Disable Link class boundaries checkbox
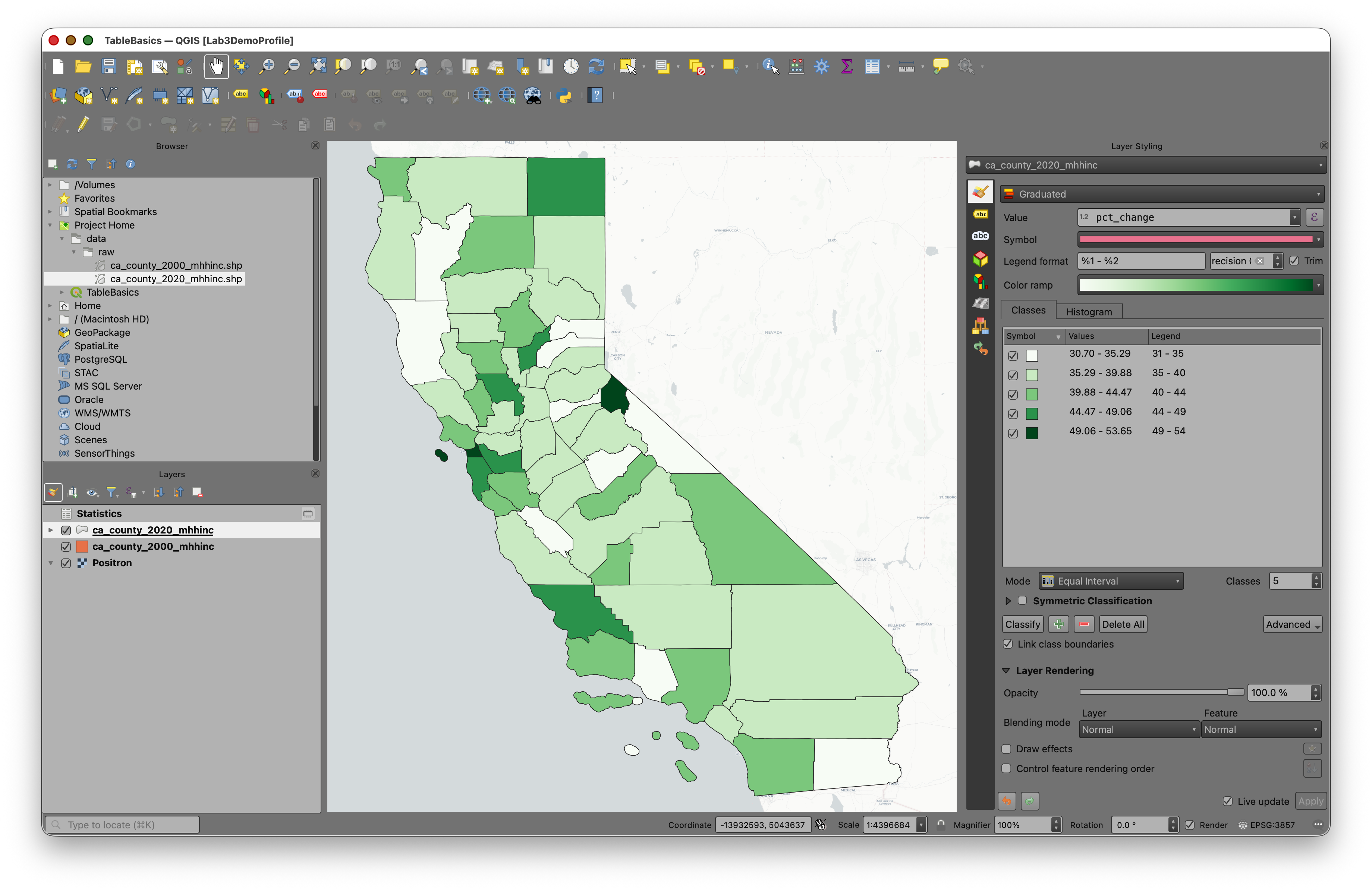This screenshot has height=891, width=1372. pos(1008,644)
